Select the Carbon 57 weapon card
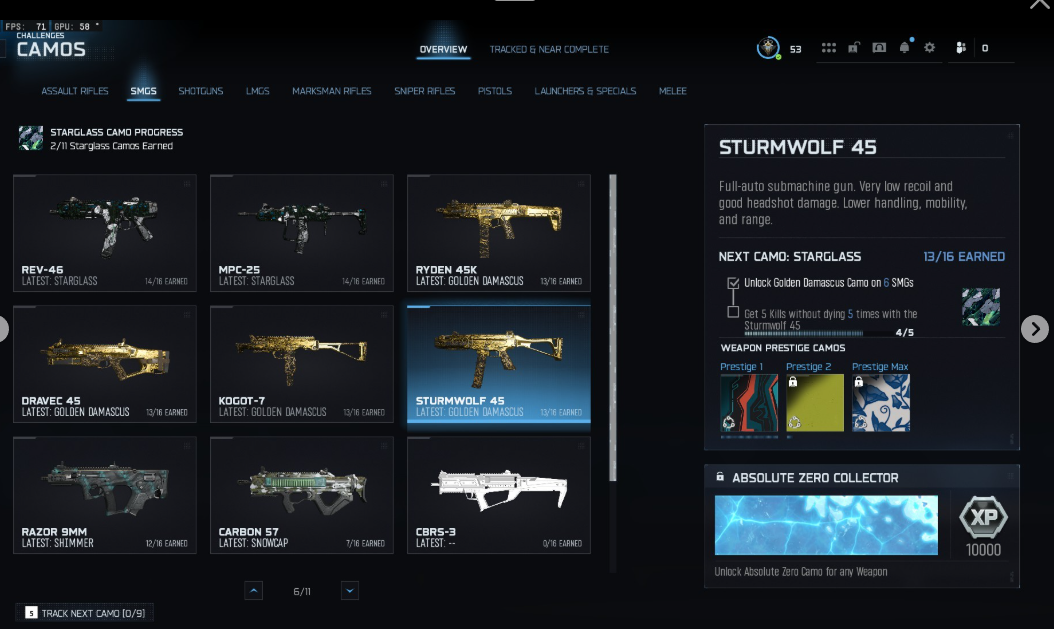The height and width of the screenshot is (629, 1054). [302, 495]
